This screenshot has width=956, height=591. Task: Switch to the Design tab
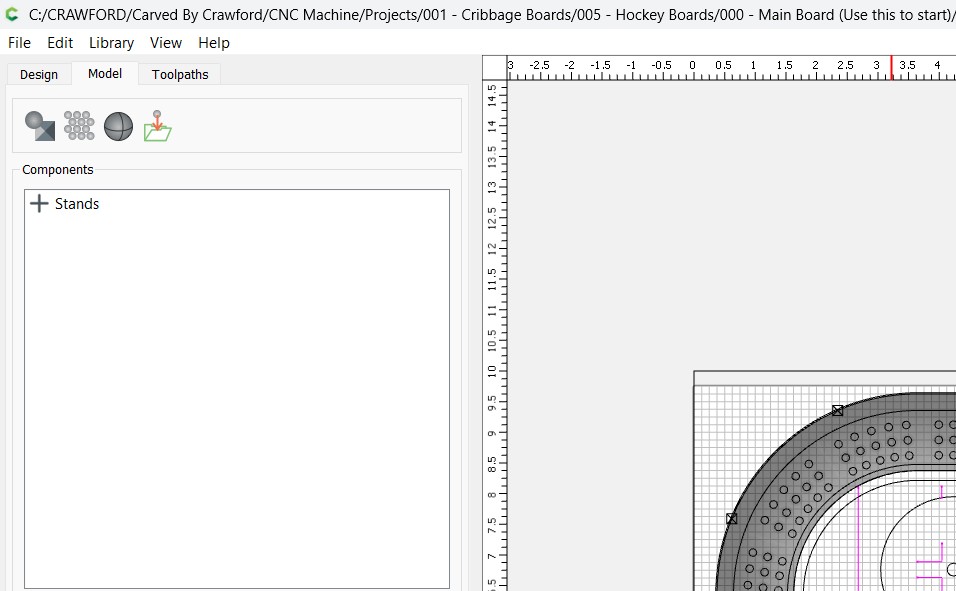39,75
